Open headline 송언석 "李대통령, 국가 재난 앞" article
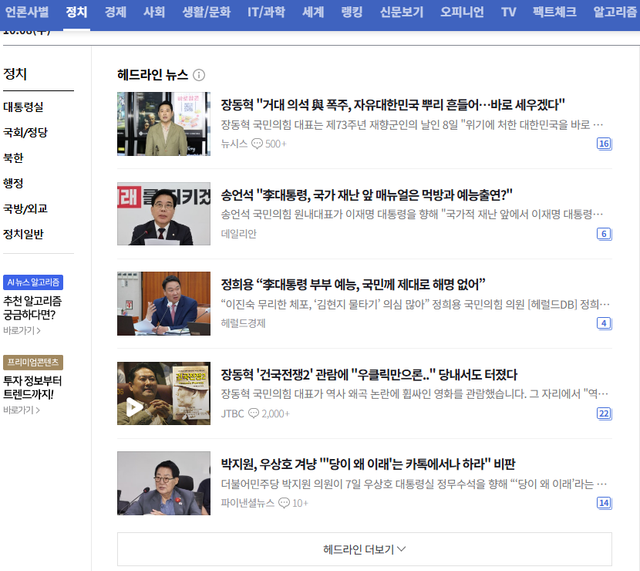 (367, 195)
